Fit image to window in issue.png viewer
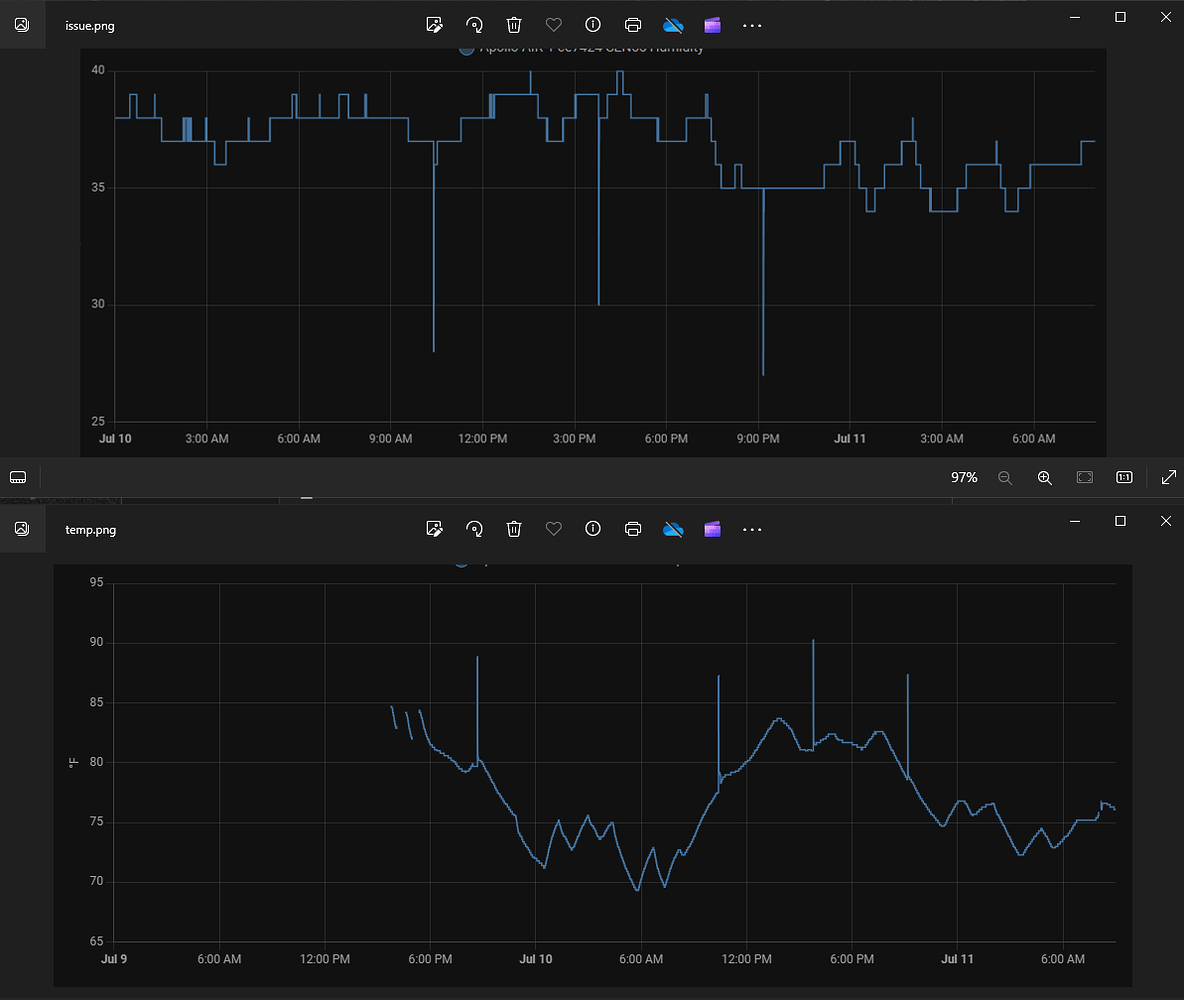 click(1085, 477)
